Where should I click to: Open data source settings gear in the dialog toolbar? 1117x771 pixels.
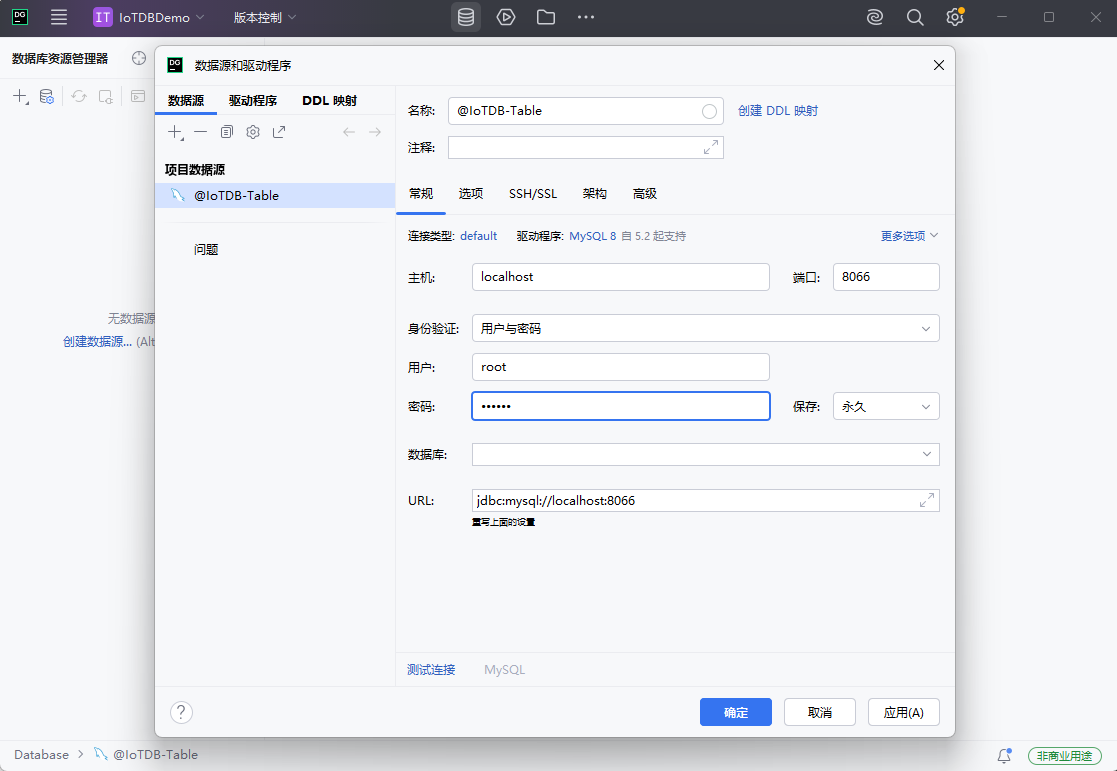(x=253, y=131)
